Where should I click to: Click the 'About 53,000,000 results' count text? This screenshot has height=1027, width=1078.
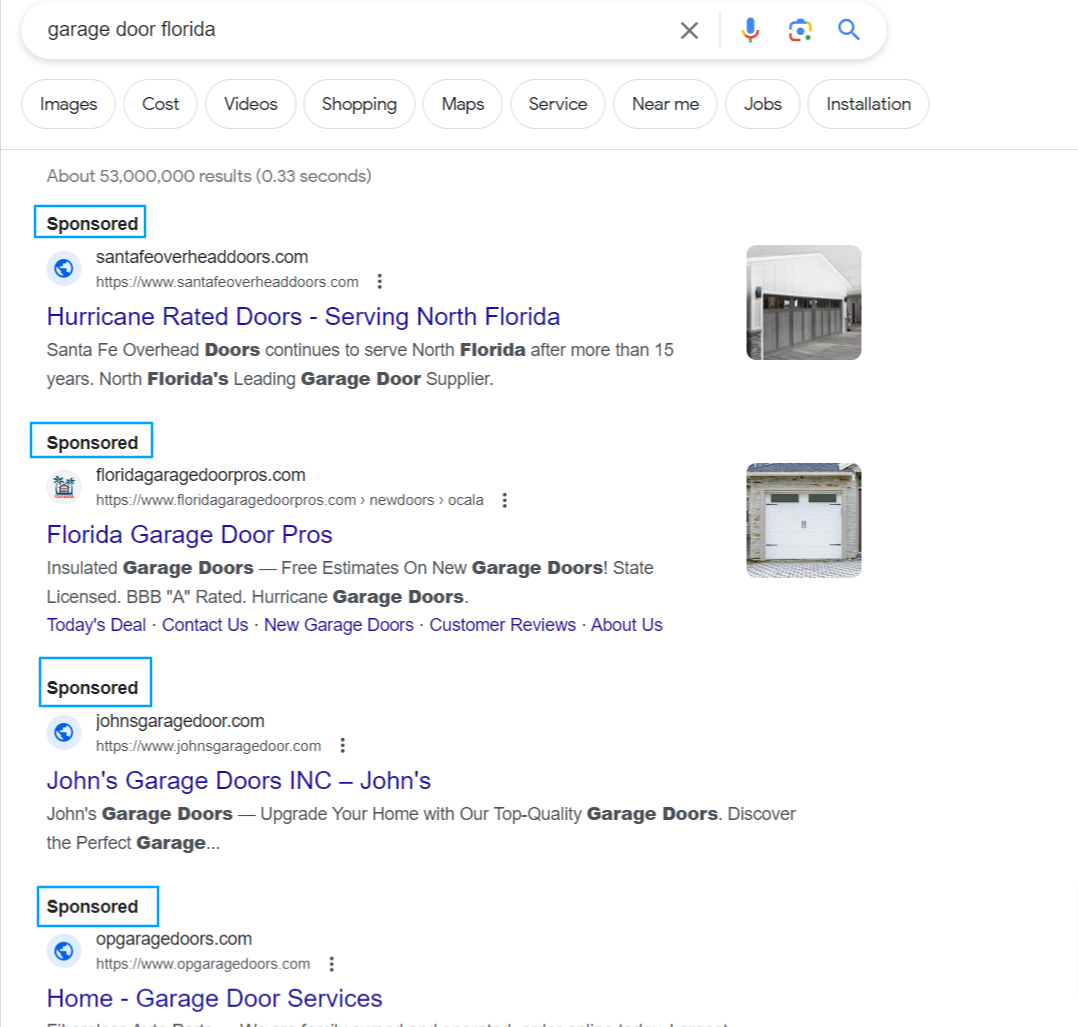coord(209,176)
